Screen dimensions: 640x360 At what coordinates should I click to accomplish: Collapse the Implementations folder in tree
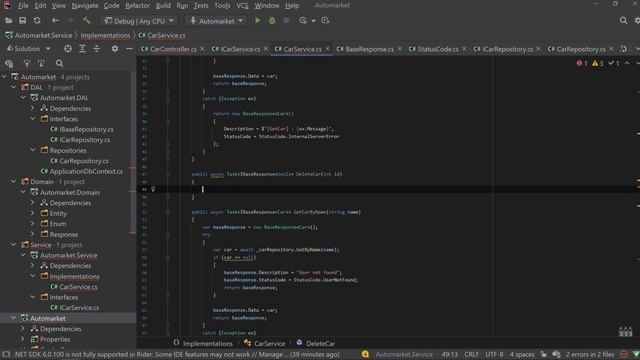click(33, 276)
